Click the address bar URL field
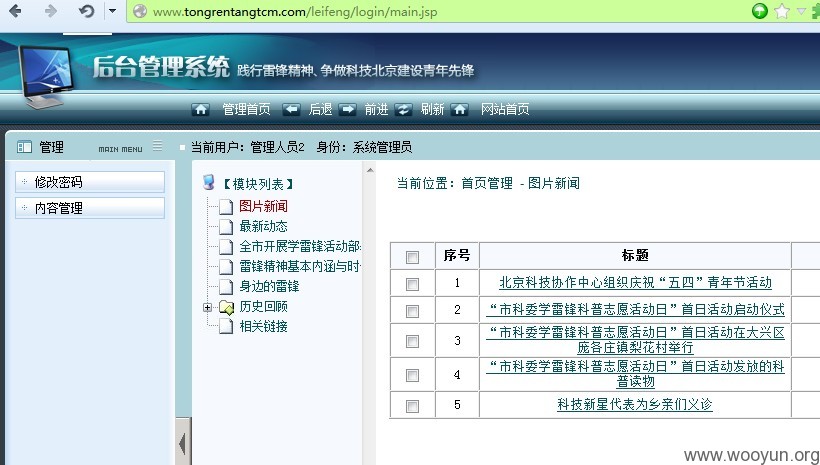Screen dimensions: 820x465 (x=439, y=12)
